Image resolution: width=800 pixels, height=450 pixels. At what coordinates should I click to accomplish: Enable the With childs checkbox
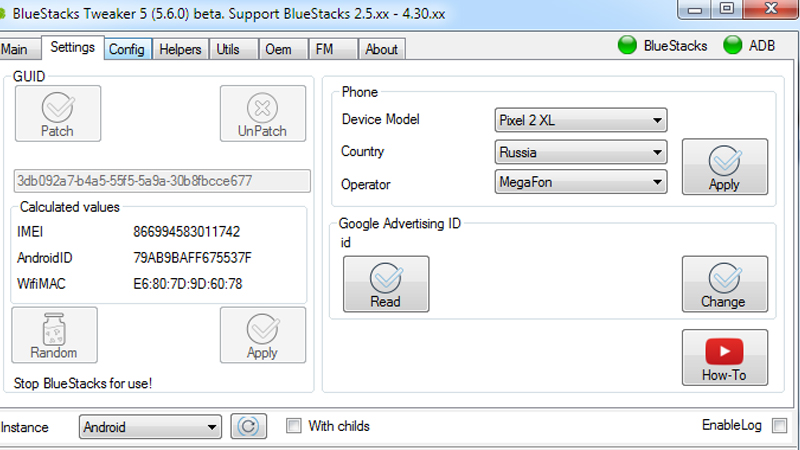tap(293, 426)
